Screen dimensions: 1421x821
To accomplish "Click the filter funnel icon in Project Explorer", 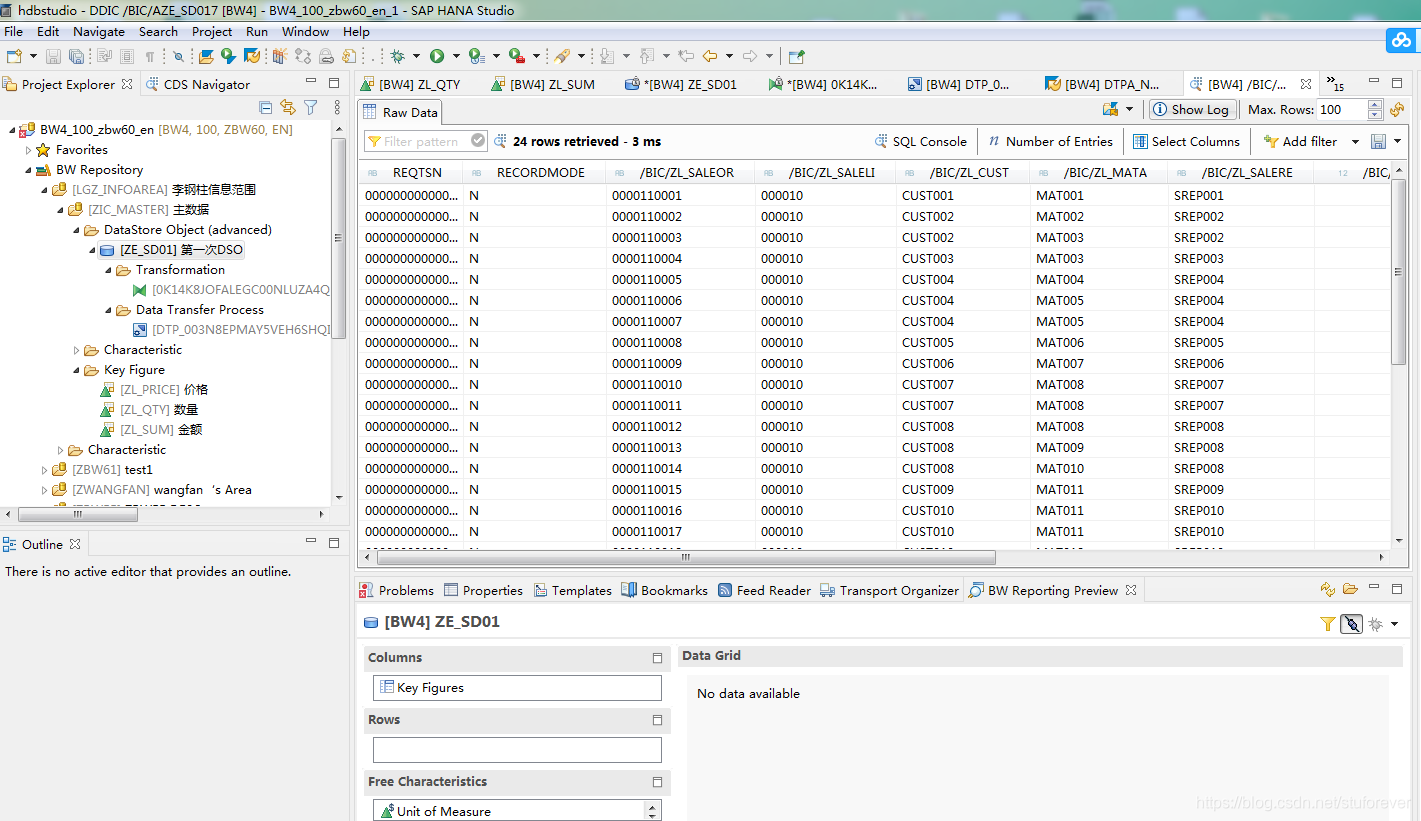I will coord(311,107).
